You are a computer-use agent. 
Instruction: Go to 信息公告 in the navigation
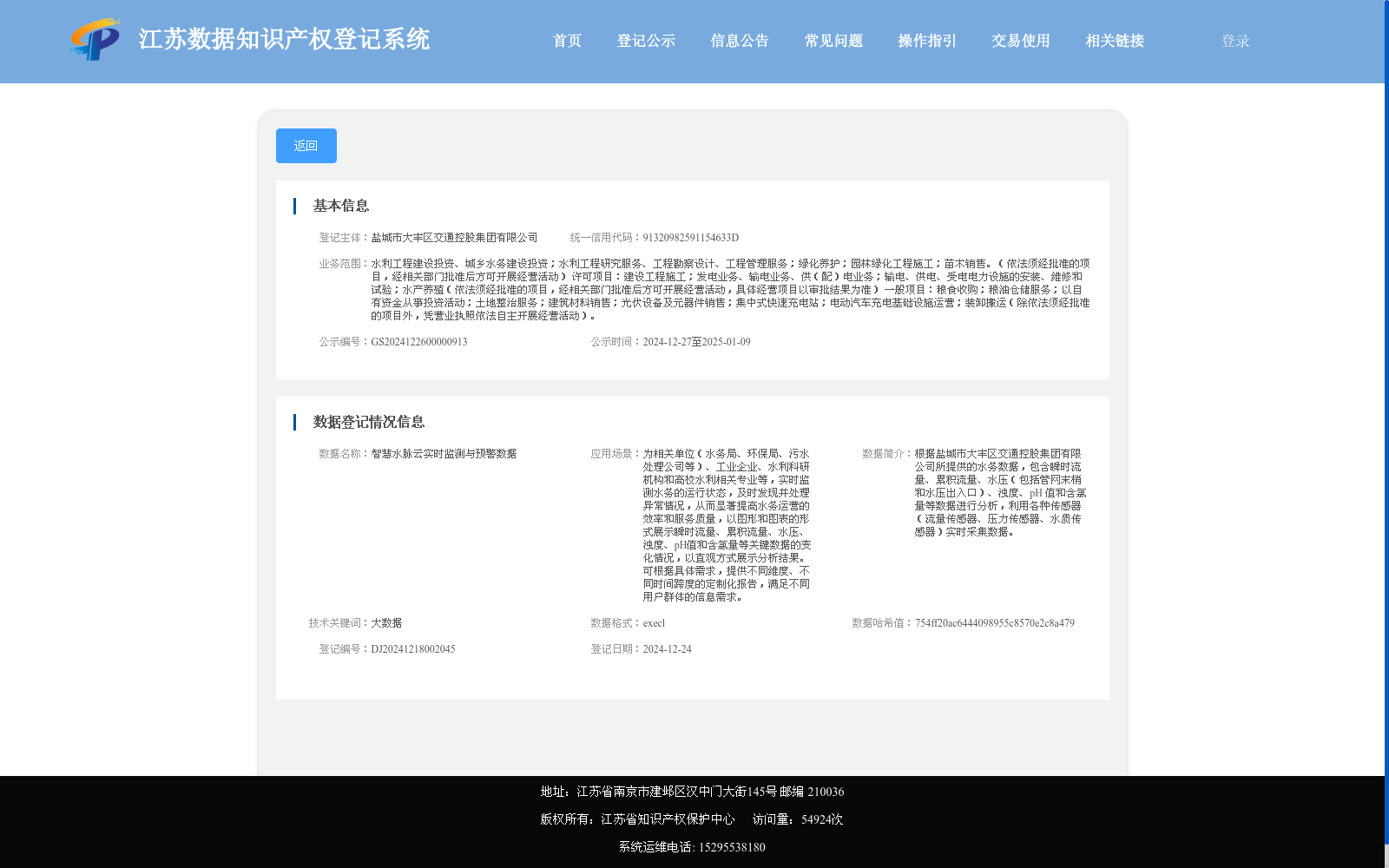pos(740,41)
